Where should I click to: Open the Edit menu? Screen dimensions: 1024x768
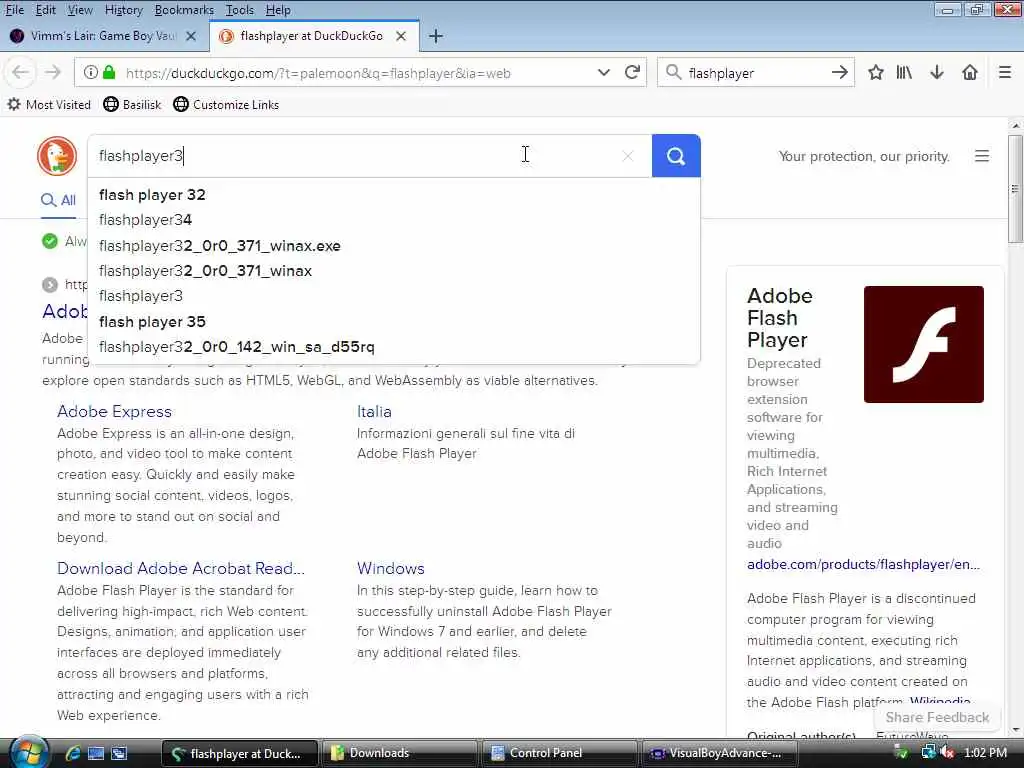coord(46,10)
